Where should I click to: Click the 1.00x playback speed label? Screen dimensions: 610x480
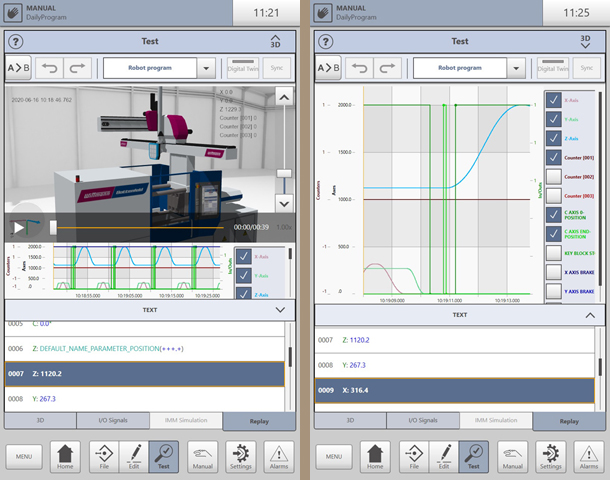coord(284,227)
